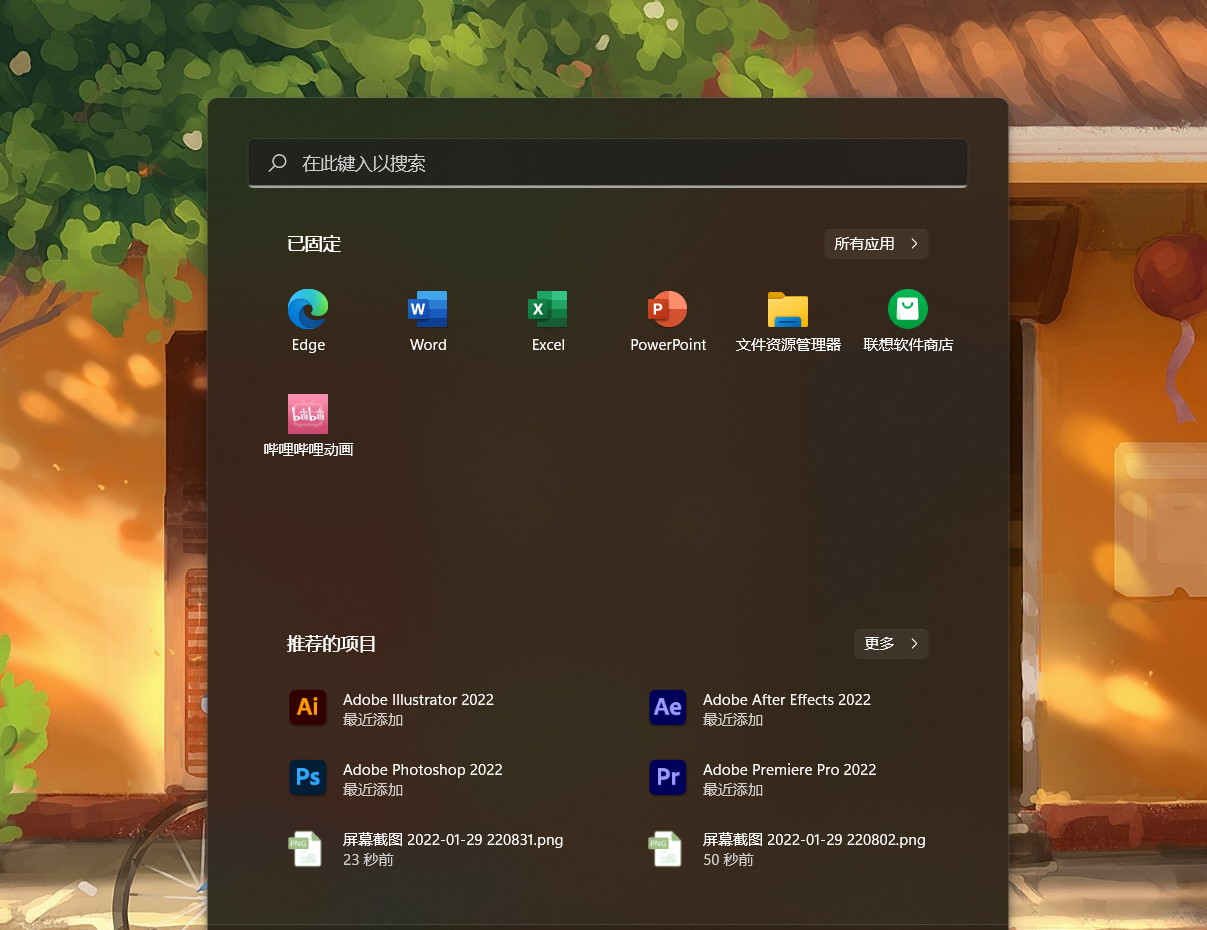Click the Word label text
Viewport: 1207px width, 930px height.
428,345
